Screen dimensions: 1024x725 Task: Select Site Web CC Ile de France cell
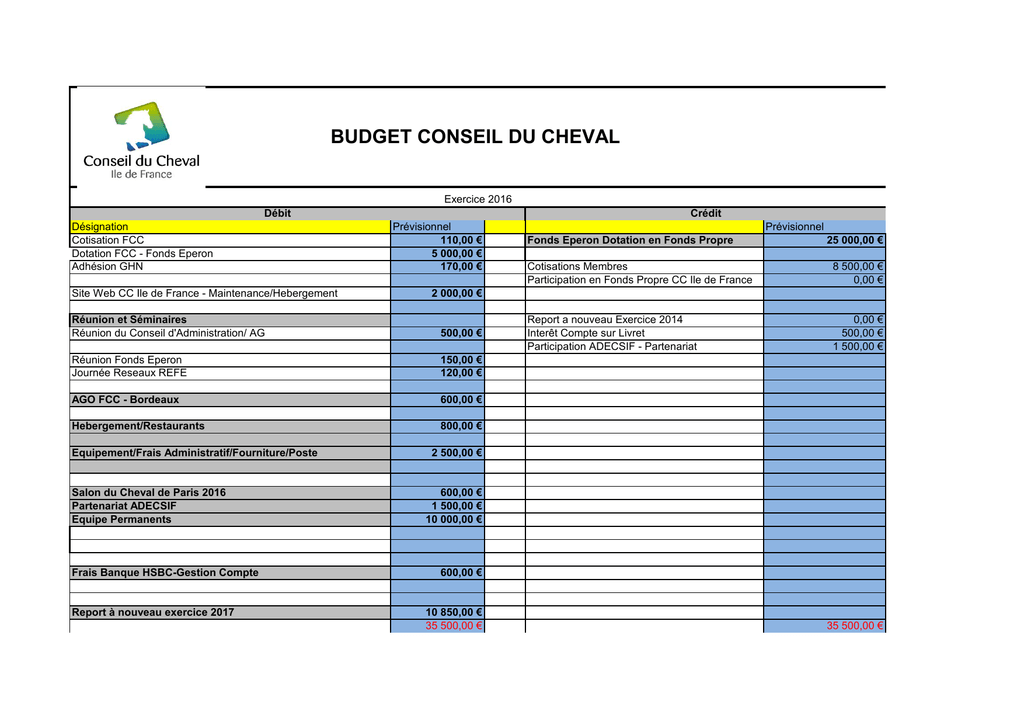coord(230,293)
